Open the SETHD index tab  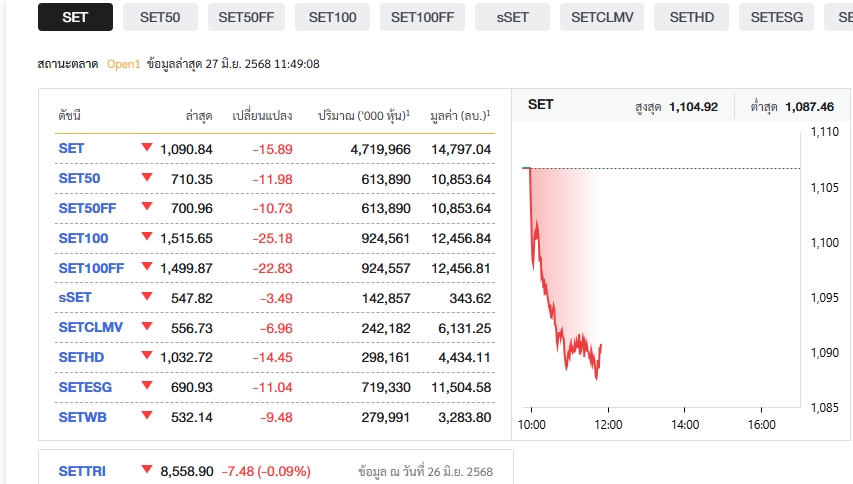[691, 17]
